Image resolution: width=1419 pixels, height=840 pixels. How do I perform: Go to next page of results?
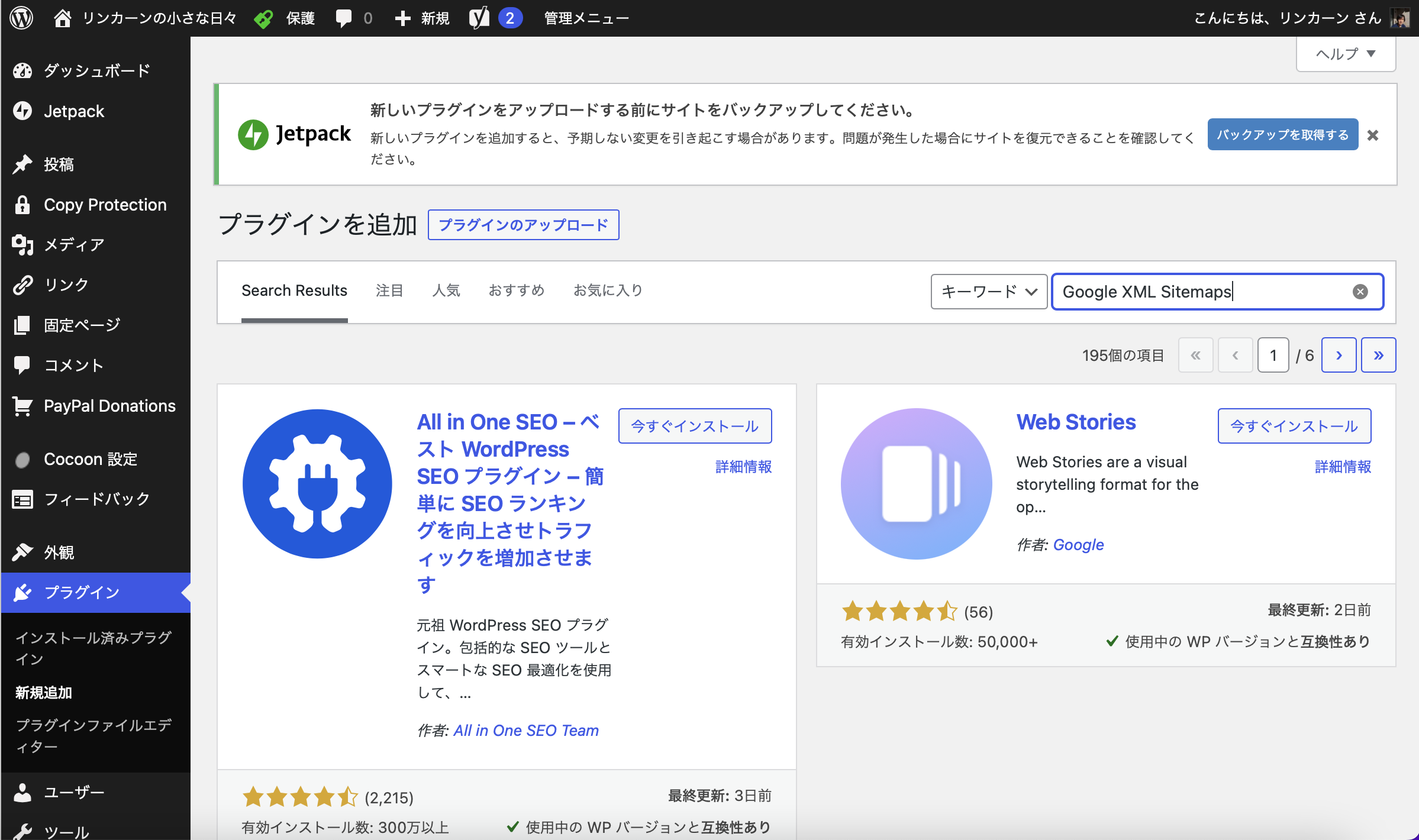[1339, 355]
